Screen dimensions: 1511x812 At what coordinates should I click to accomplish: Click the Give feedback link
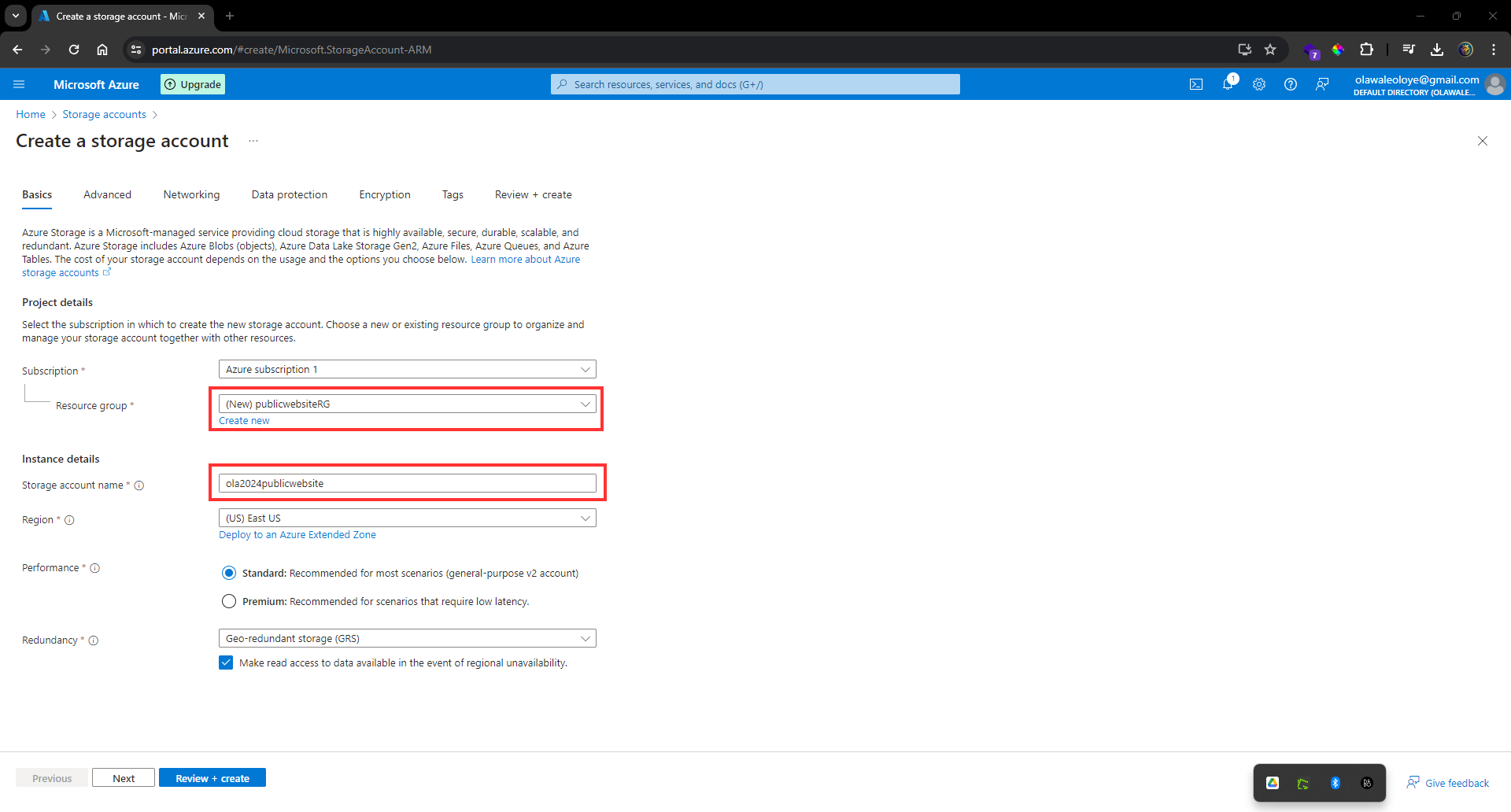tap(1448, 783)
